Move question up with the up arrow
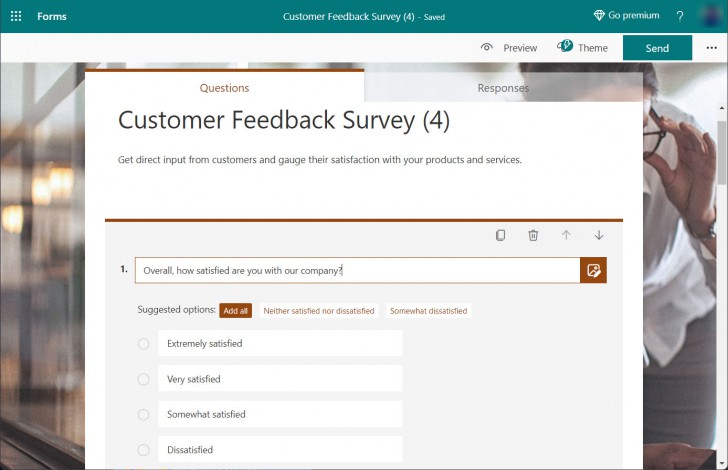Viewport: 728px width, 470px height. tap(566, 235)
